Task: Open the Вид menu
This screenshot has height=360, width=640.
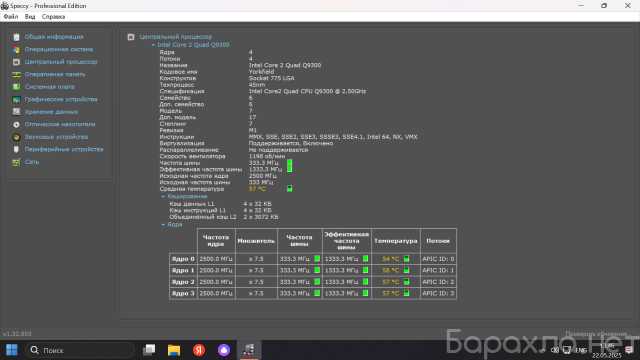Action: [x=30, y=17]
